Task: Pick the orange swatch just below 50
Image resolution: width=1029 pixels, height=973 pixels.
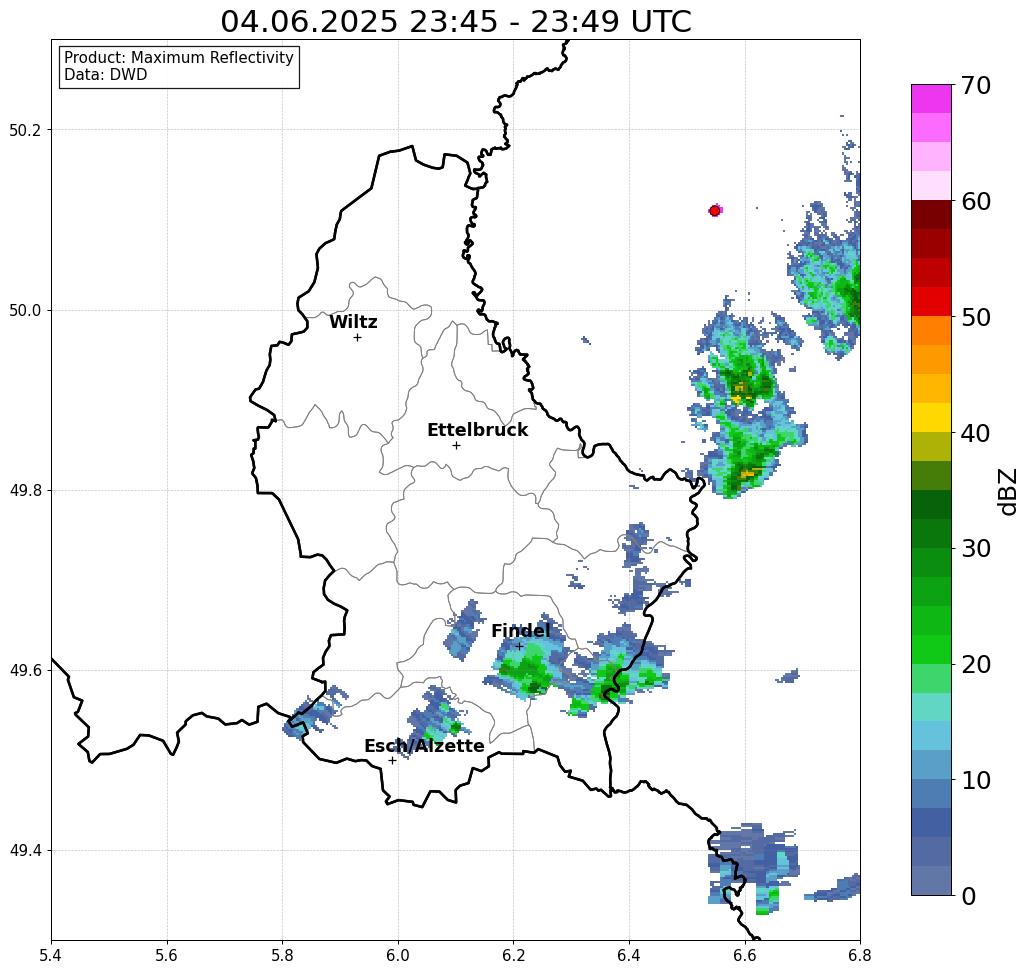Action: (x=931, y=331)
